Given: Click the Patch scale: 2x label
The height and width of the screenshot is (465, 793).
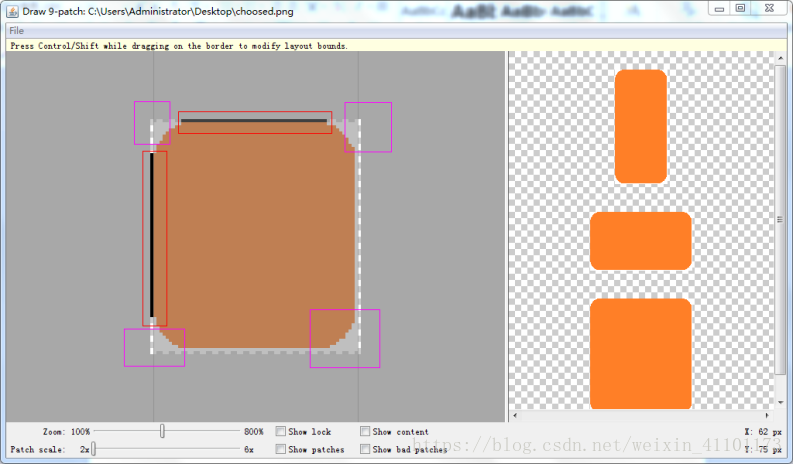Looking at the screenshot, I should point(50,449).
